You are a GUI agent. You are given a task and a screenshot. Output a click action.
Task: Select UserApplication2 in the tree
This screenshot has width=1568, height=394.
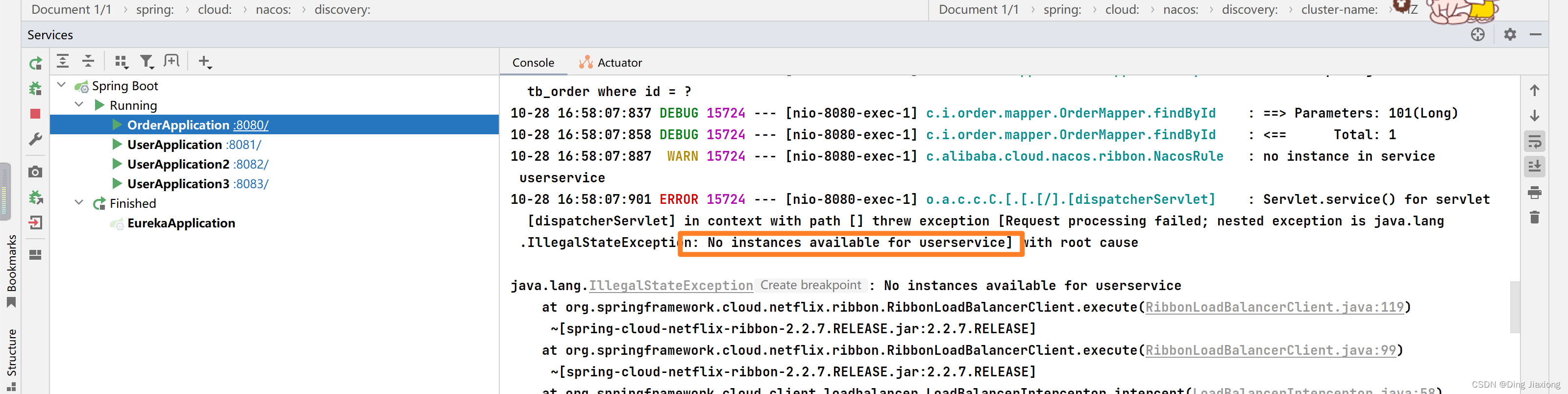coord(274,164)
